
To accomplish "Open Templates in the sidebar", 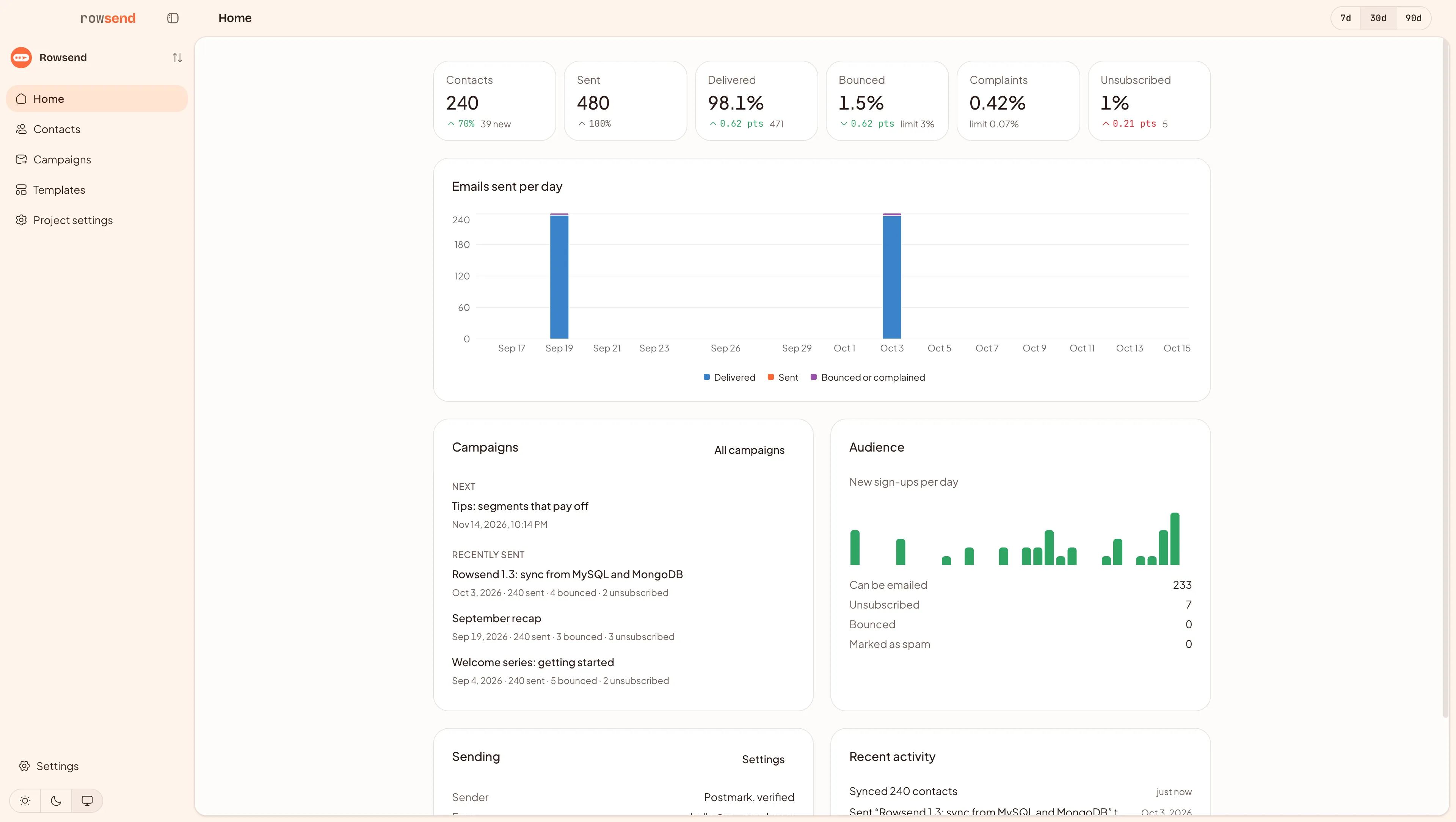I will click(97, 190).
